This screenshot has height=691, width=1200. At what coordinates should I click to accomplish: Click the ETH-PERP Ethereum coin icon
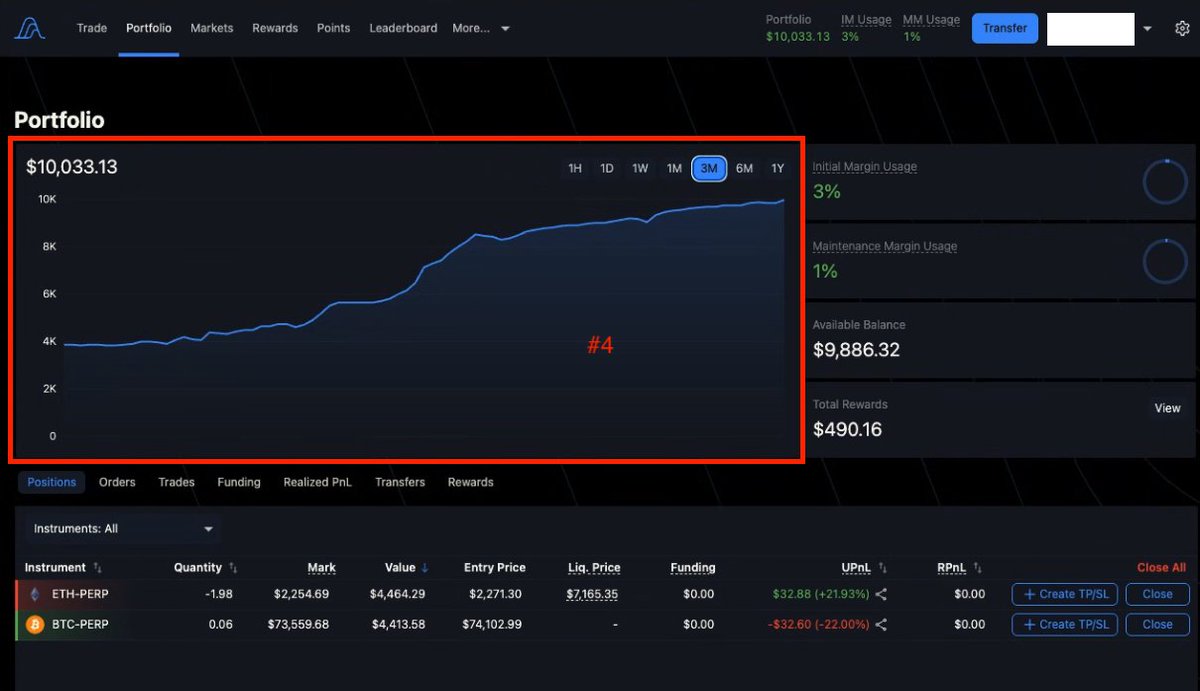tap(36, 594)
